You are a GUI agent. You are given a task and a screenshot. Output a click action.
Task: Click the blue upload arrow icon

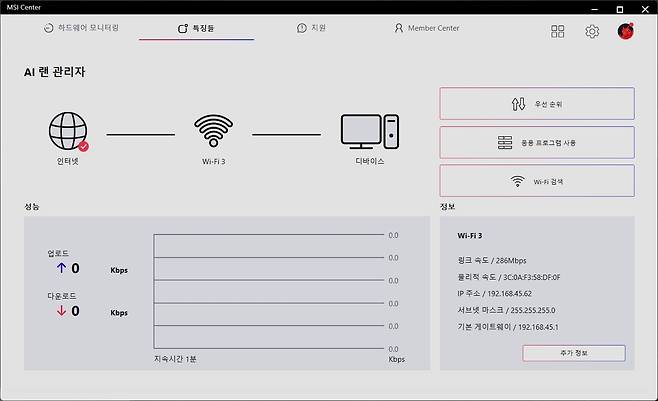click(59, 268)
